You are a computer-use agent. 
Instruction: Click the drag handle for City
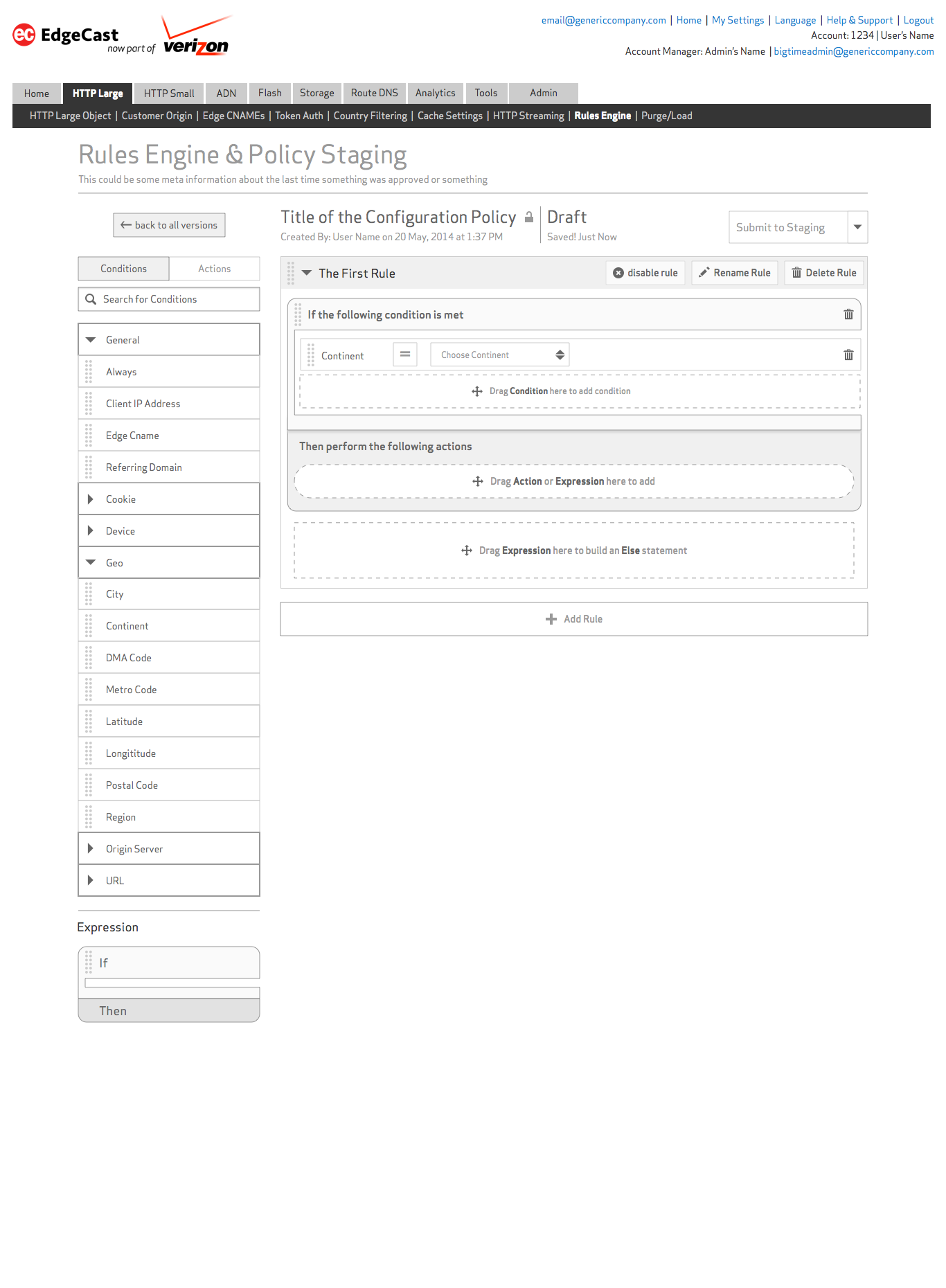[89, 594]
